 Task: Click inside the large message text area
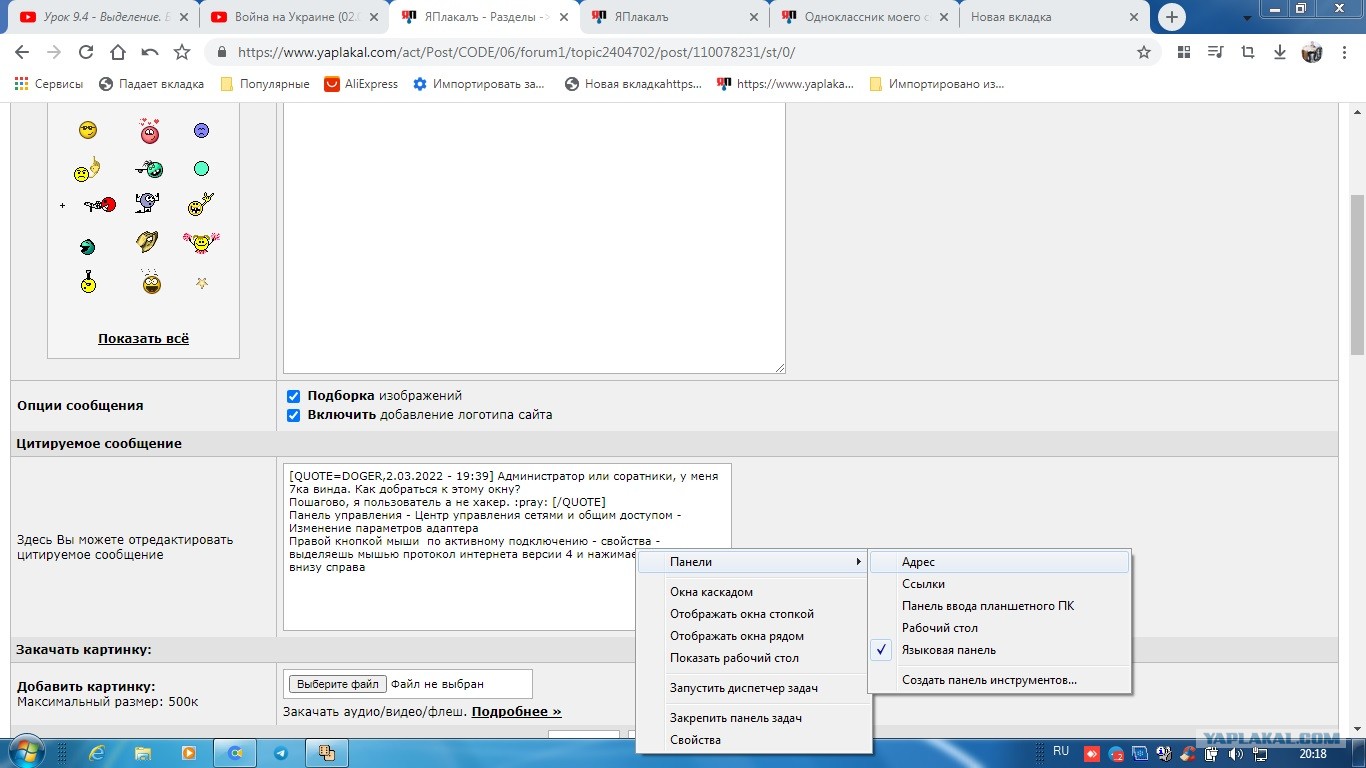coord(534,238)
